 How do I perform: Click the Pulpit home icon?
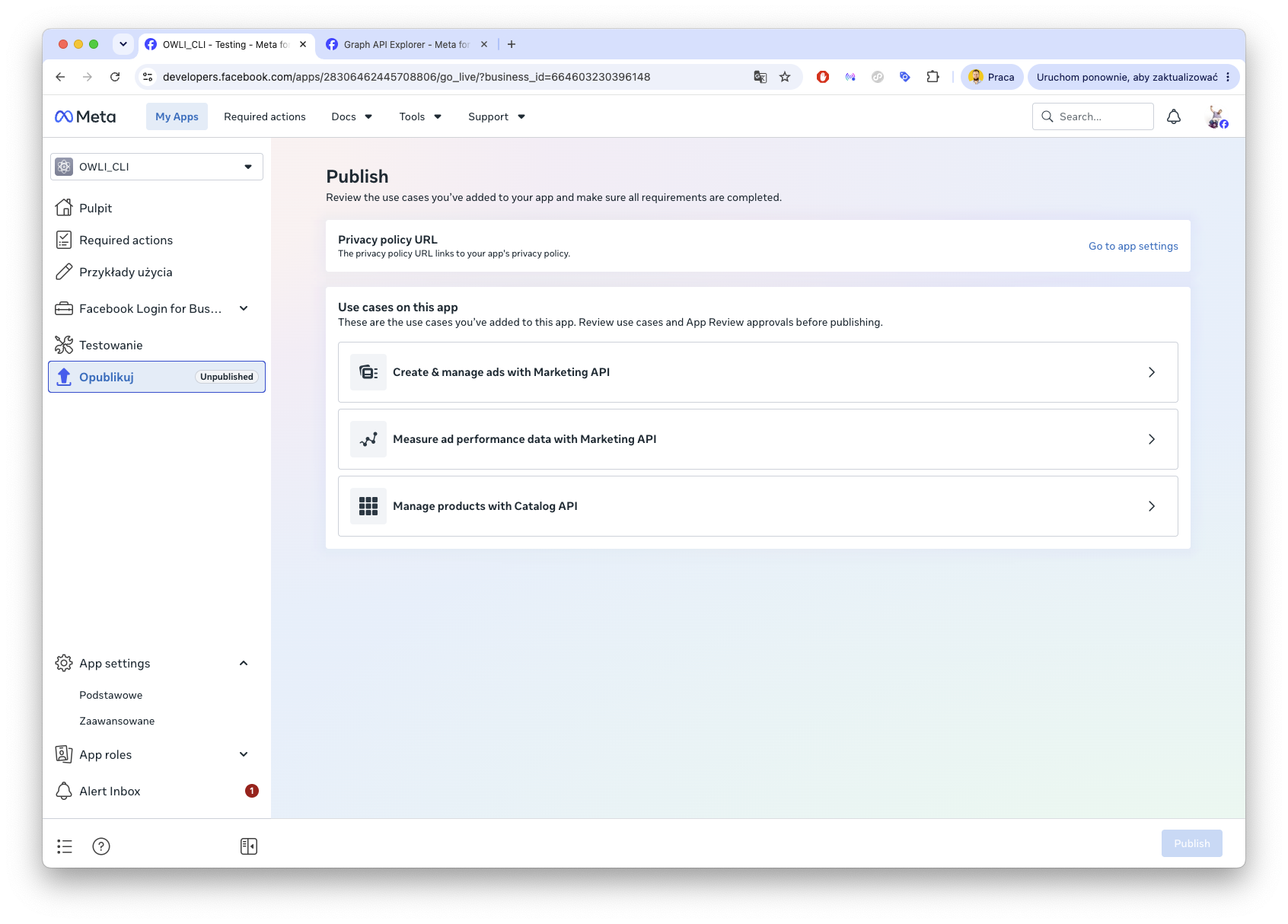(x=64, y=208)
